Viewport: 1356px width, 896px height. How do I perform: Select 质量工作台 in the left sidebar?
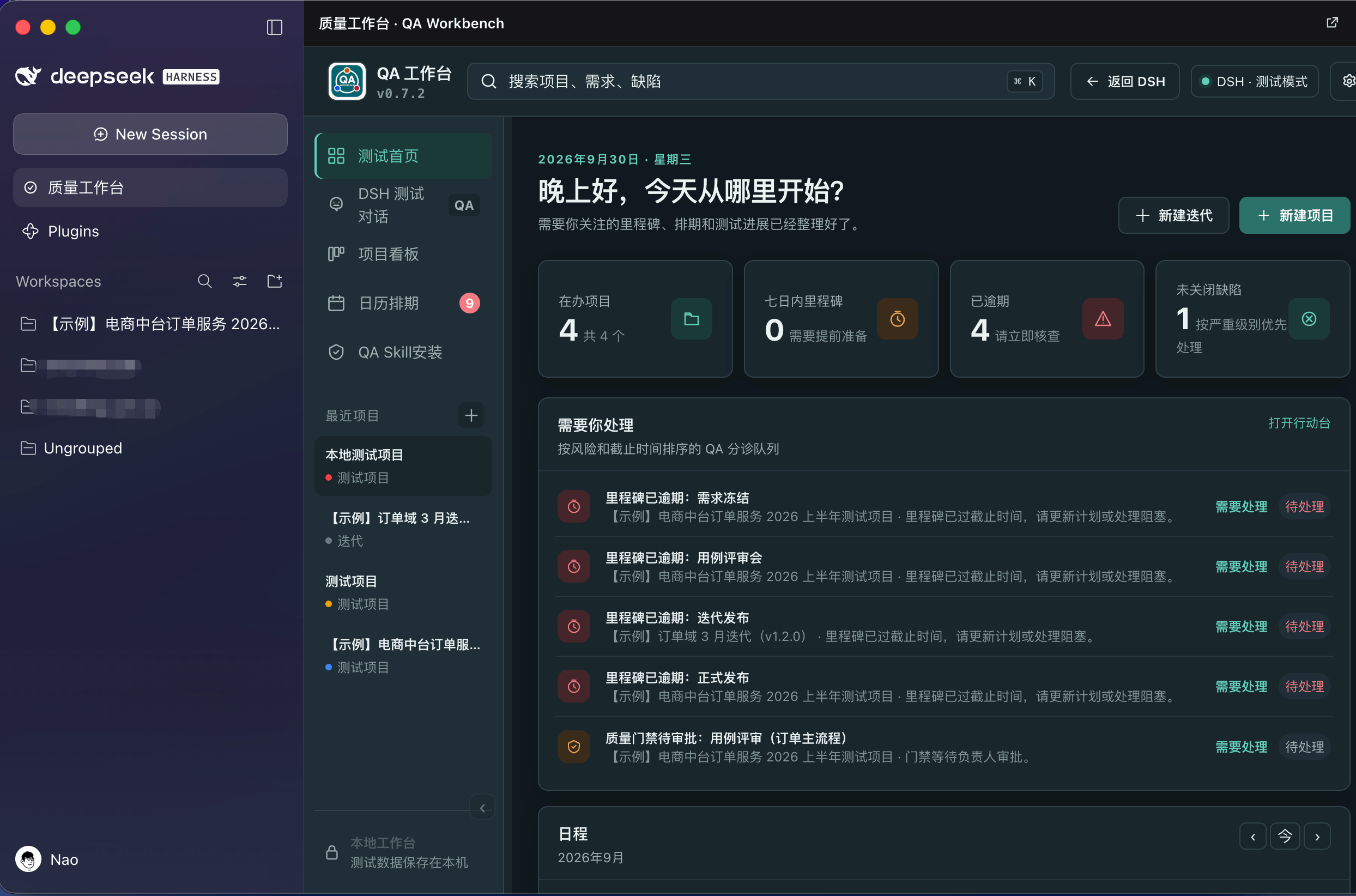click(x=150, y=187)
